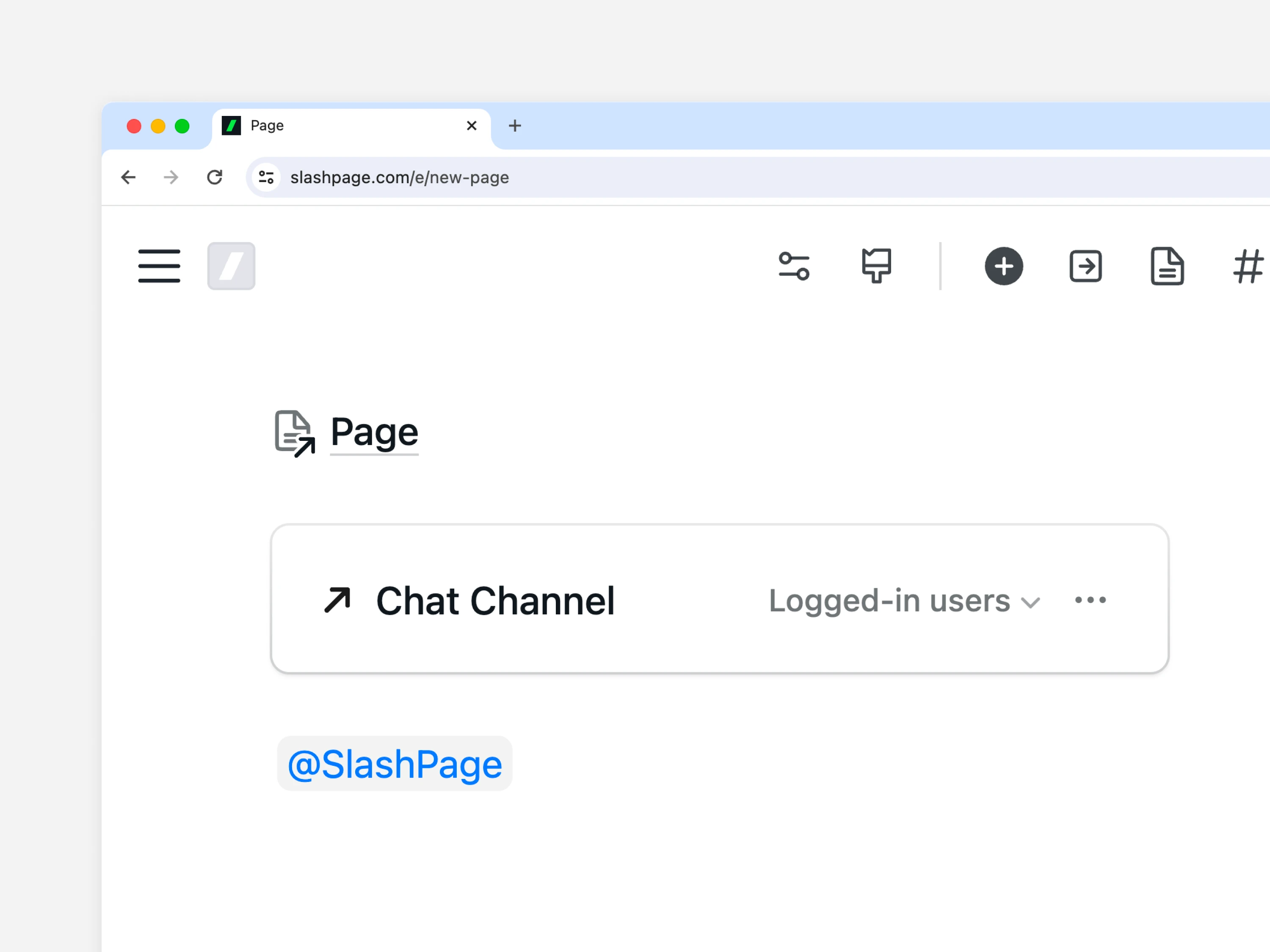Viewport: 1270px width, 952px height.
Task: Open the hamburger menu
Action: click(159, 266)
